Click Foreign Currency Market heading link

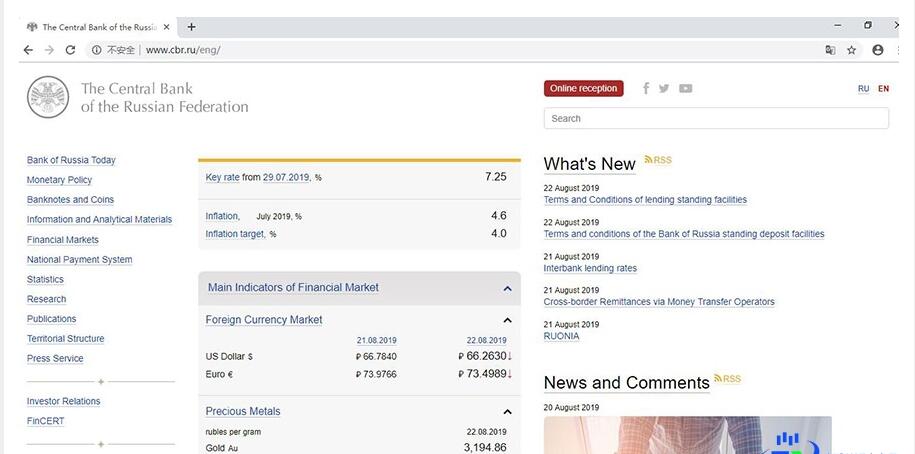coord(264,320)
